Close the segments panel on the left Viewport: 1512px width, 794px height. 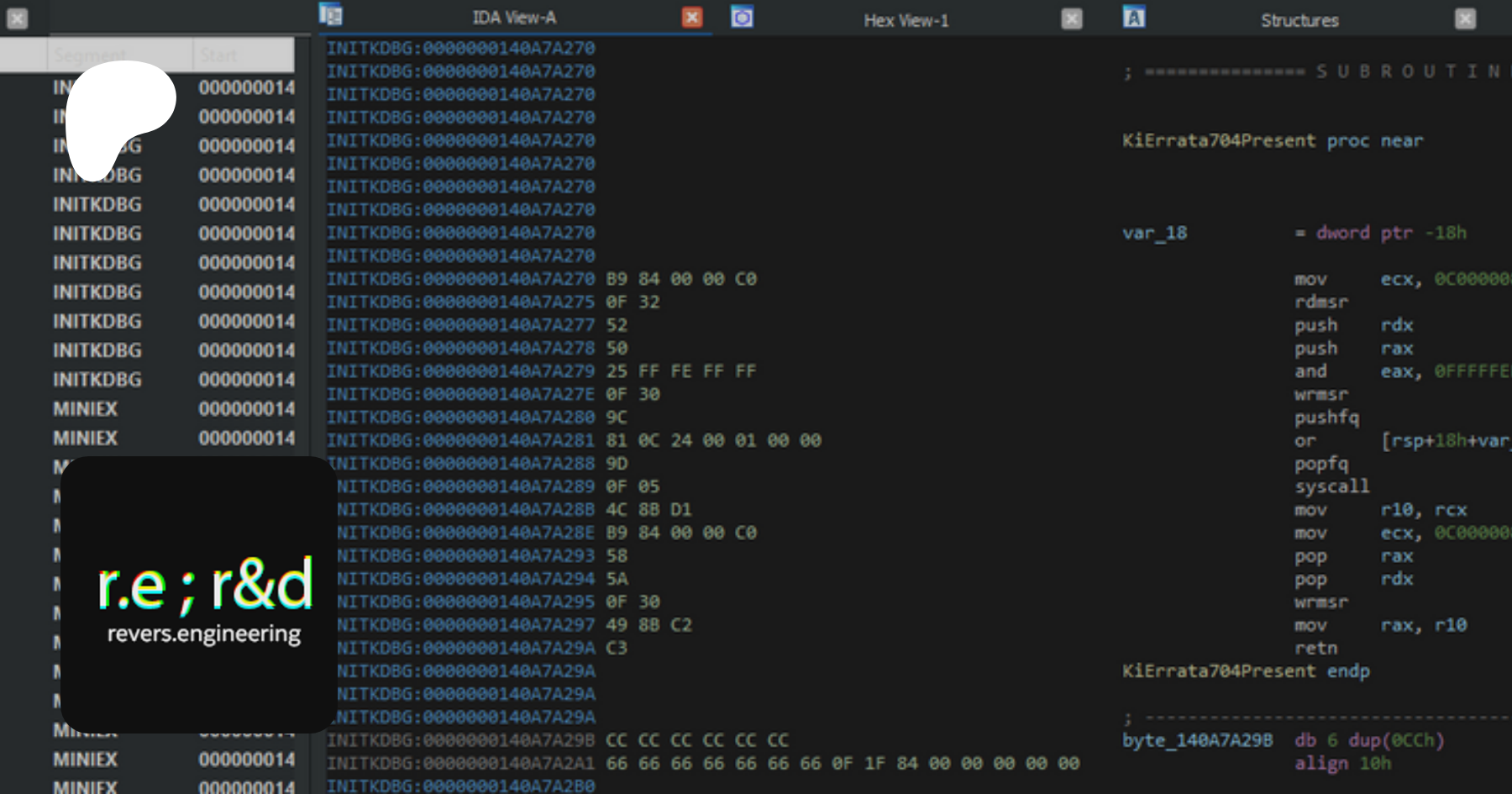click(17, 19)
